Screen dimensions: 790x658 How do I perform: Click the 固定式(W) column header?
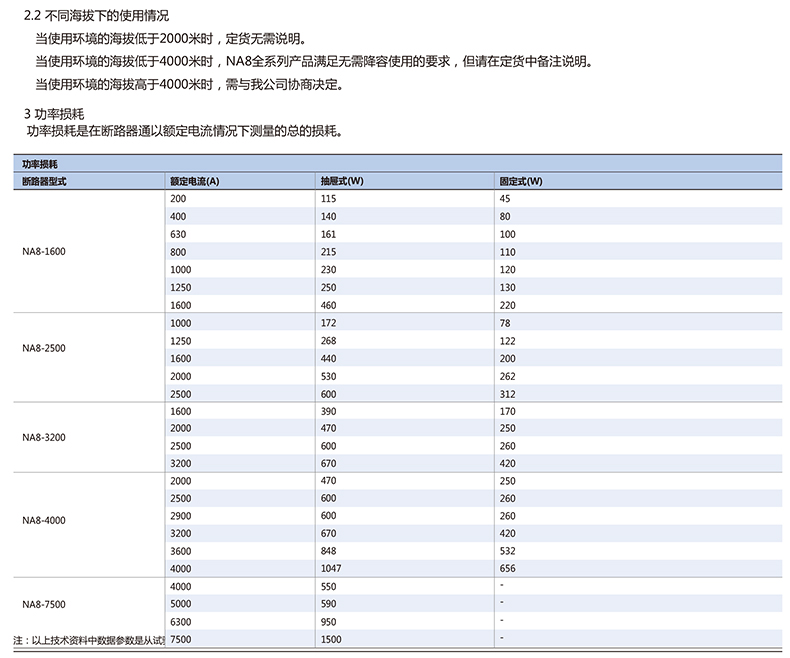521,181
